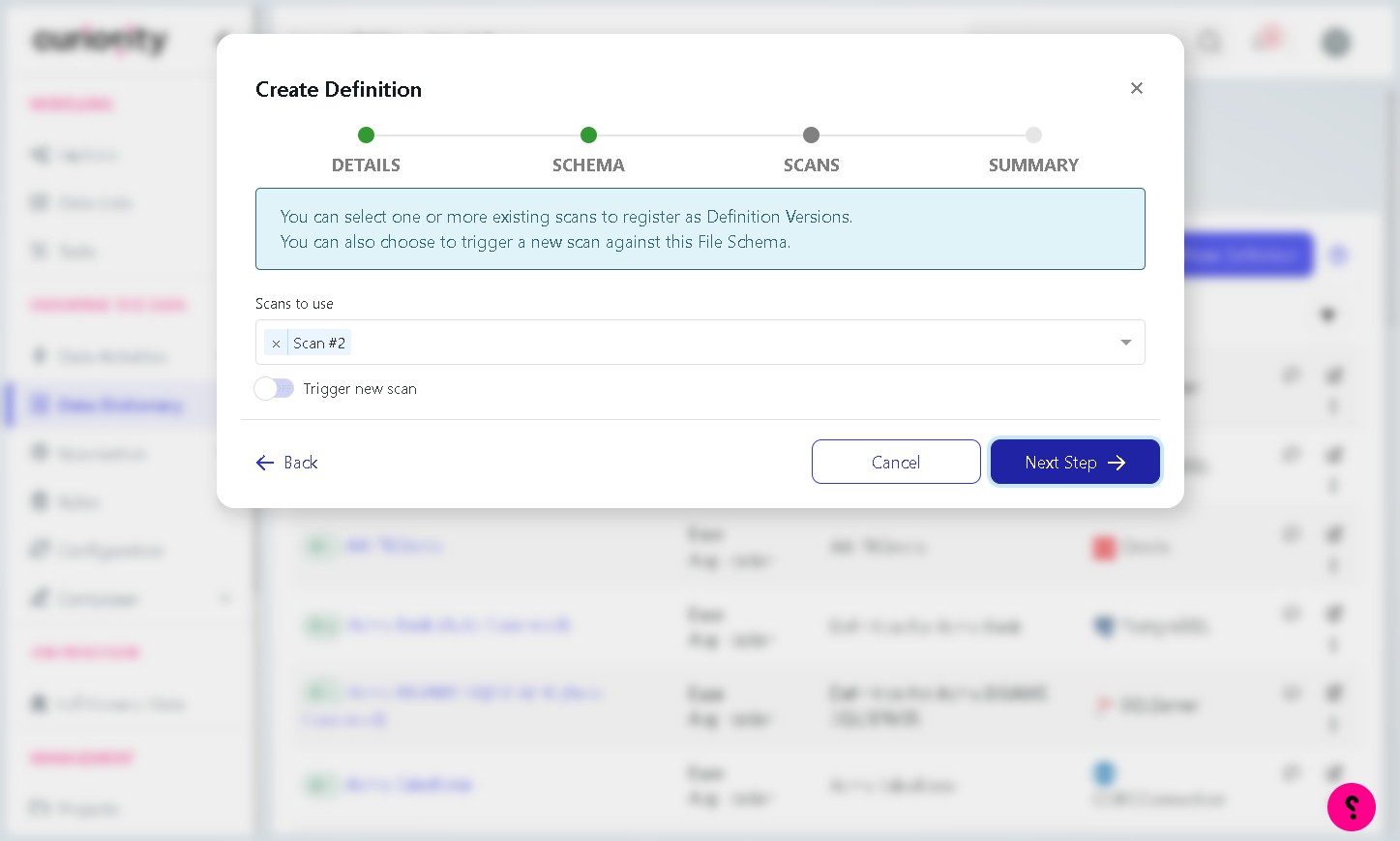The image size is (1400, 841).
Task: Go to the DETAILS step
Action: (x=366, y=150)
